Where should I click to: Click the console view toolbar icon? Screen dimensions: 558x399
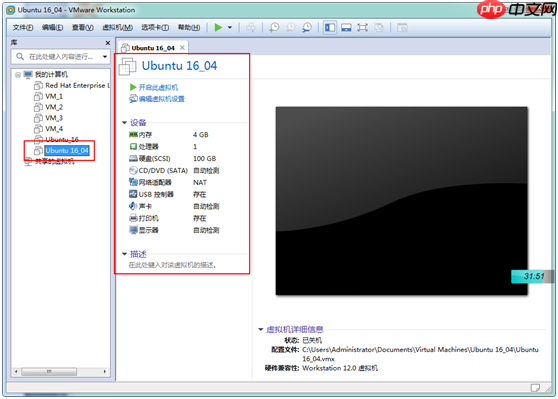(402, 27)
